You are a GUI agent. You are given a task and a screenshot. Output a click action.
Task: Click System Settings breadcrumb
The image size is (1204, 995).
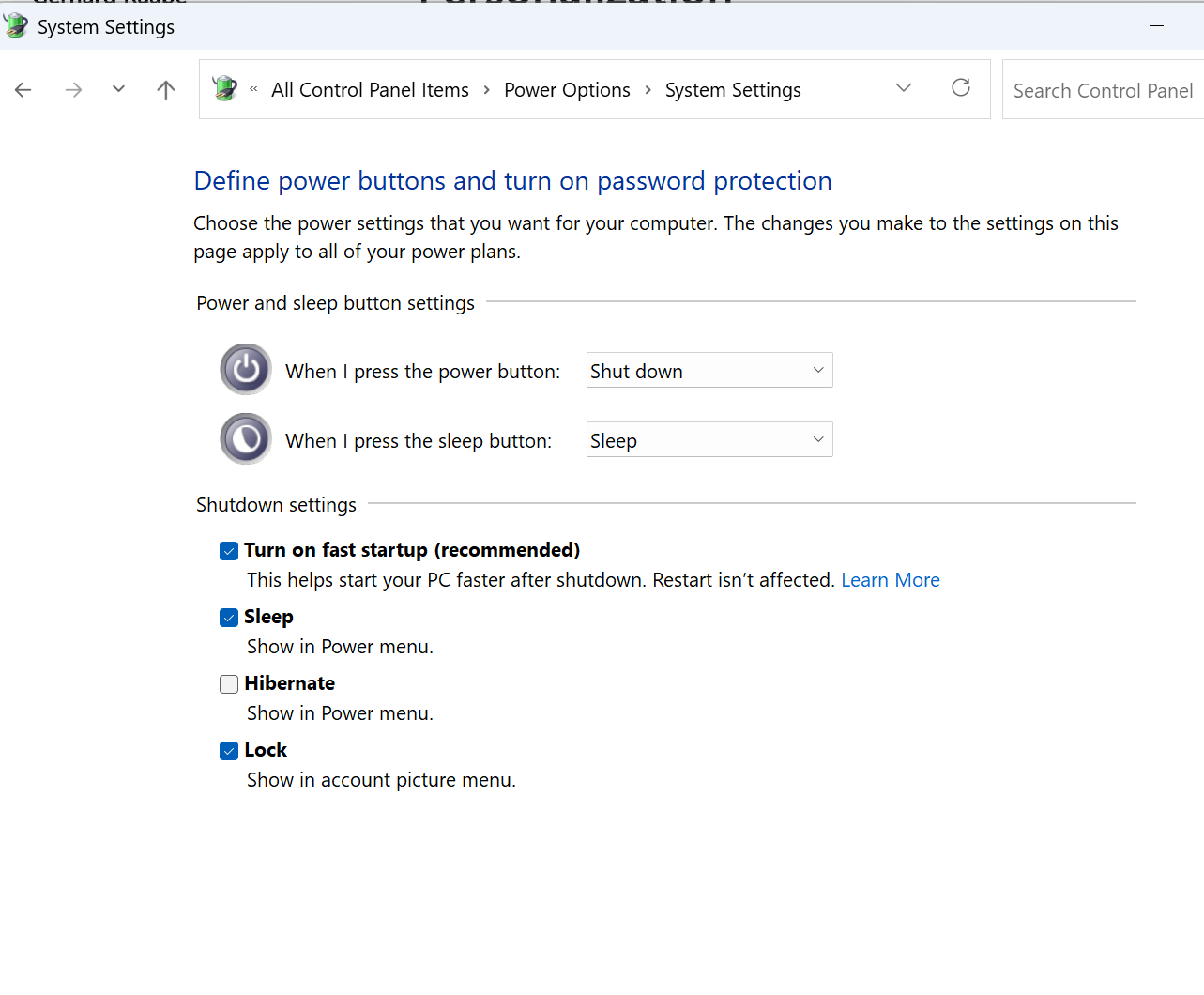(x=733, y=90)
